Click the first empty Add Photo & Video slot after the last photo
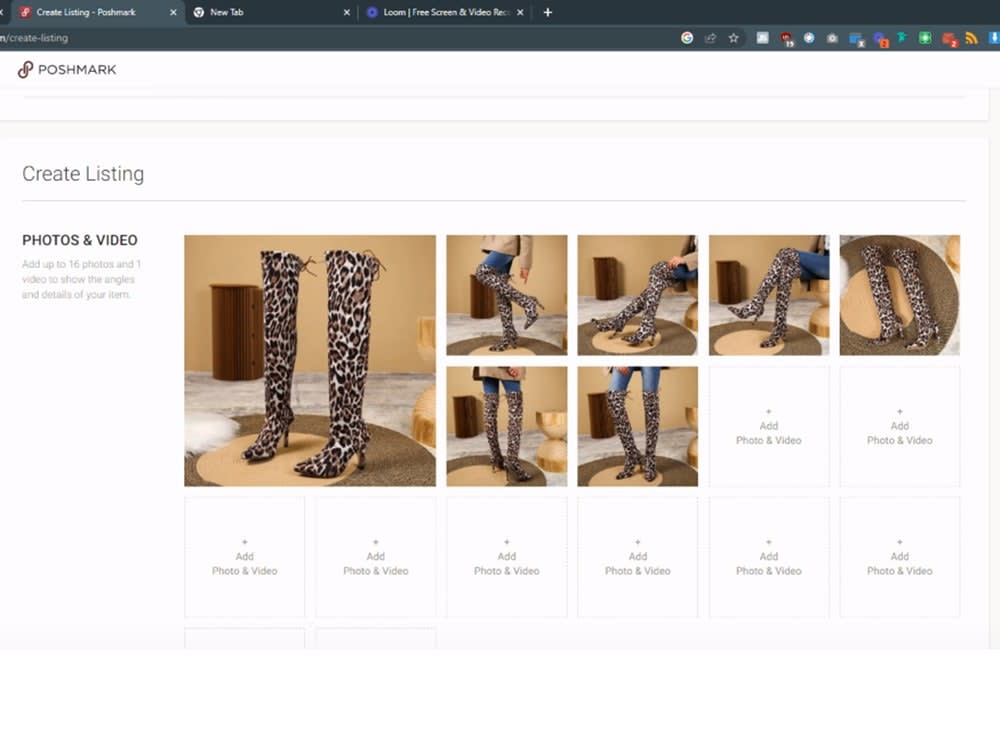 [769, 426]
